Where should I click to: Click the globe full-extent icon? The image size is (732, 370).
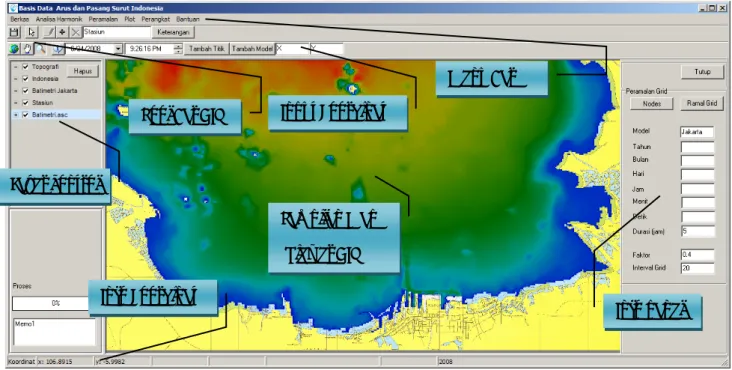pyautogui.click(x=14, y=49)
